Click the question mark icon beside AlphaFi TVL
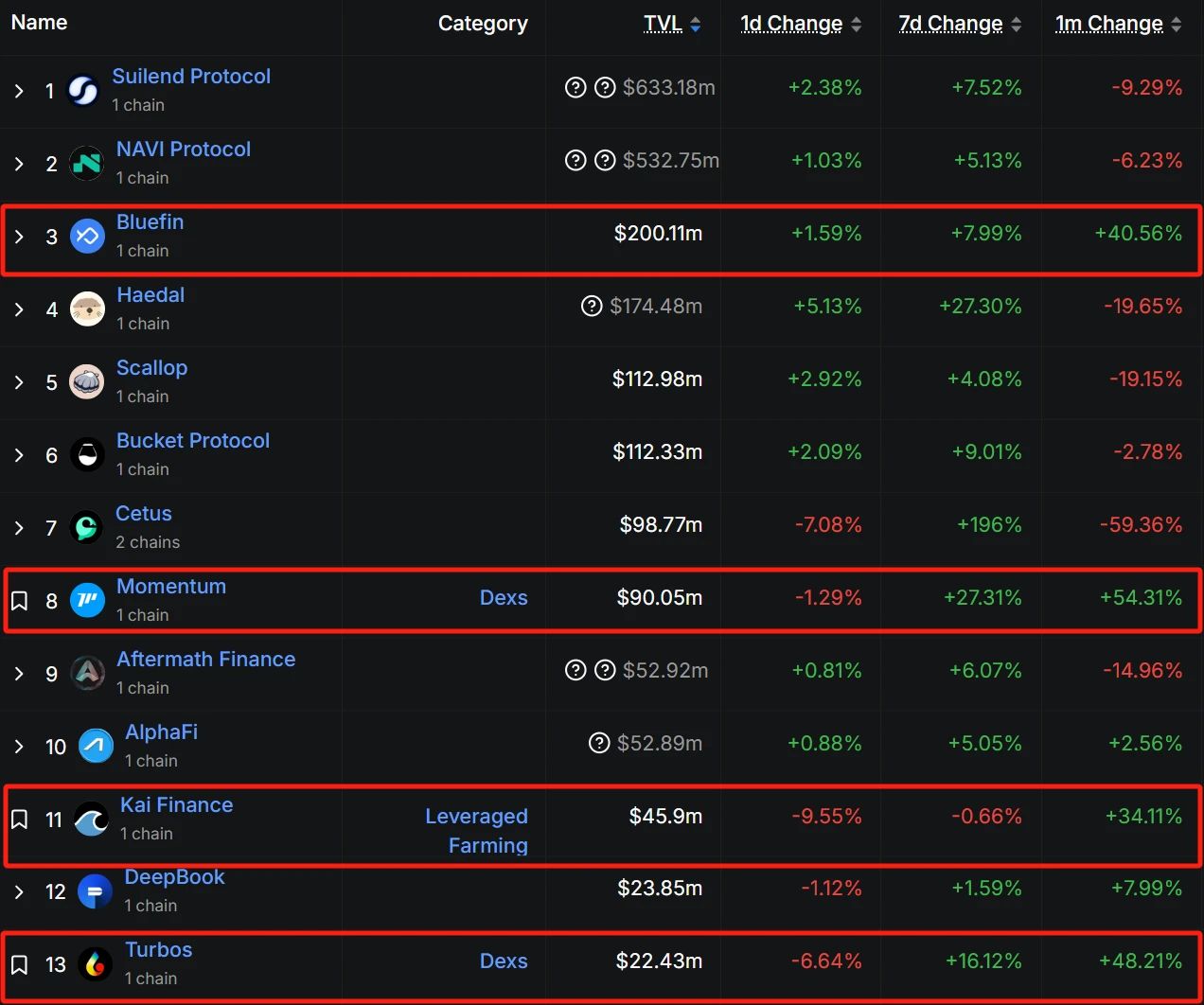 pyautogui.click(x=599, y=743)
